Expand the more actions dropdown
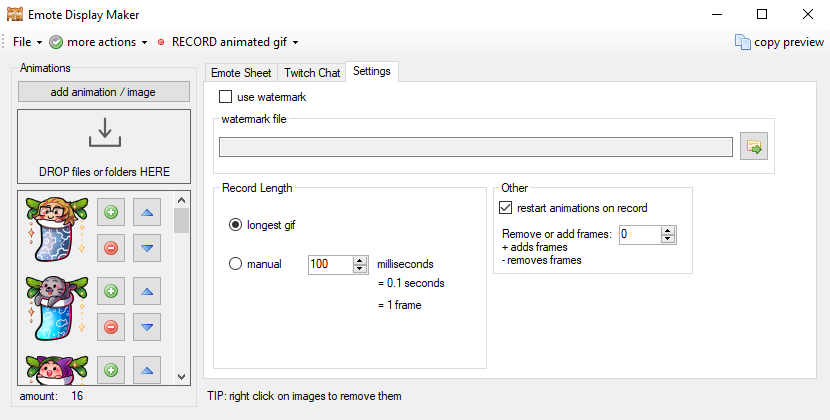The height and width of the screenshot is (420, 830). point(98,42)
